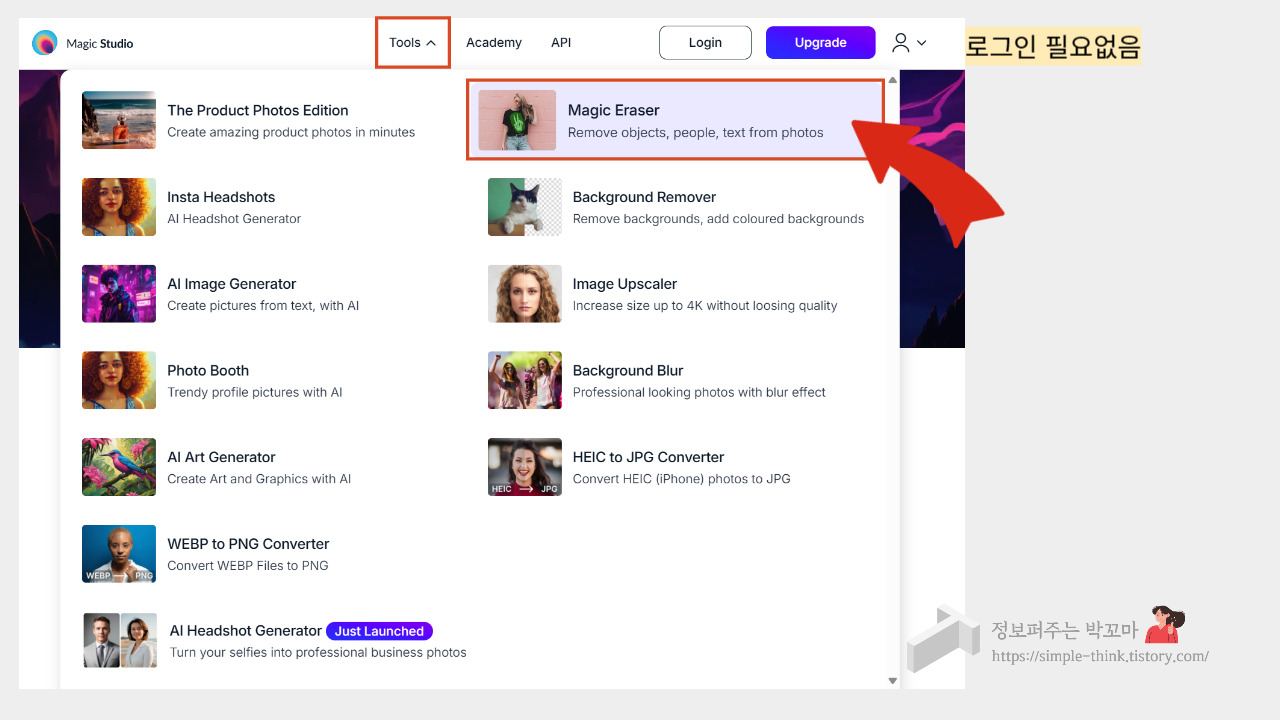
Task: Select the AI Art Generator bird thumbnail
Action: pos(119,467)
